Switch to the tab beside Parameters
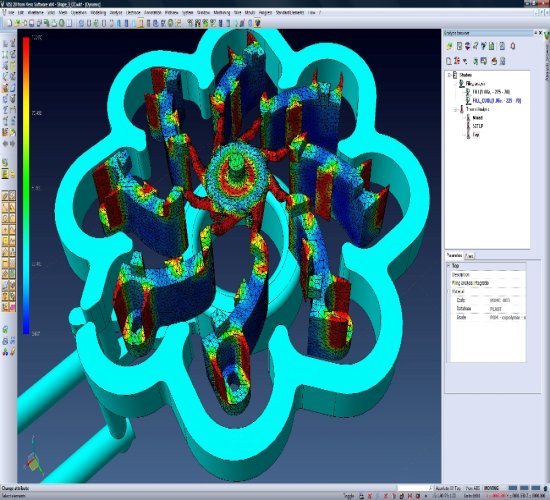 (x=469, y=256)
